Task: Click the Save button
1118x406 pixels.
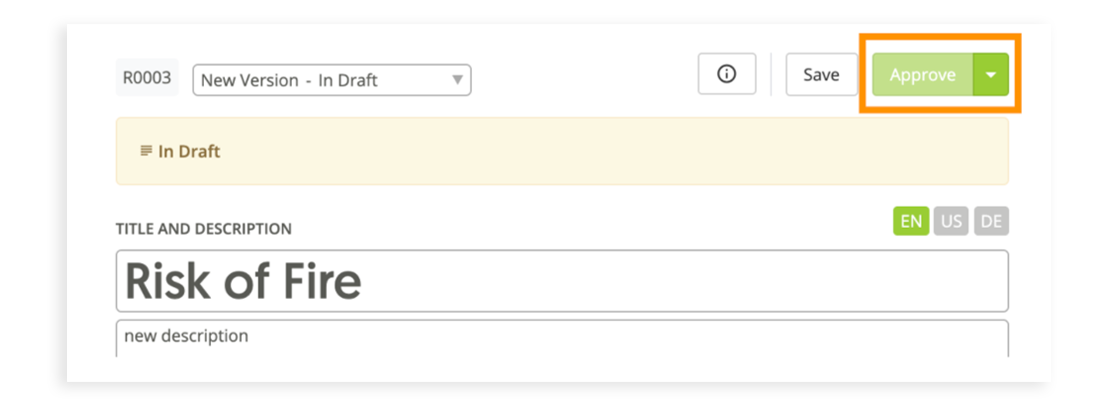Action: [821, 74]
